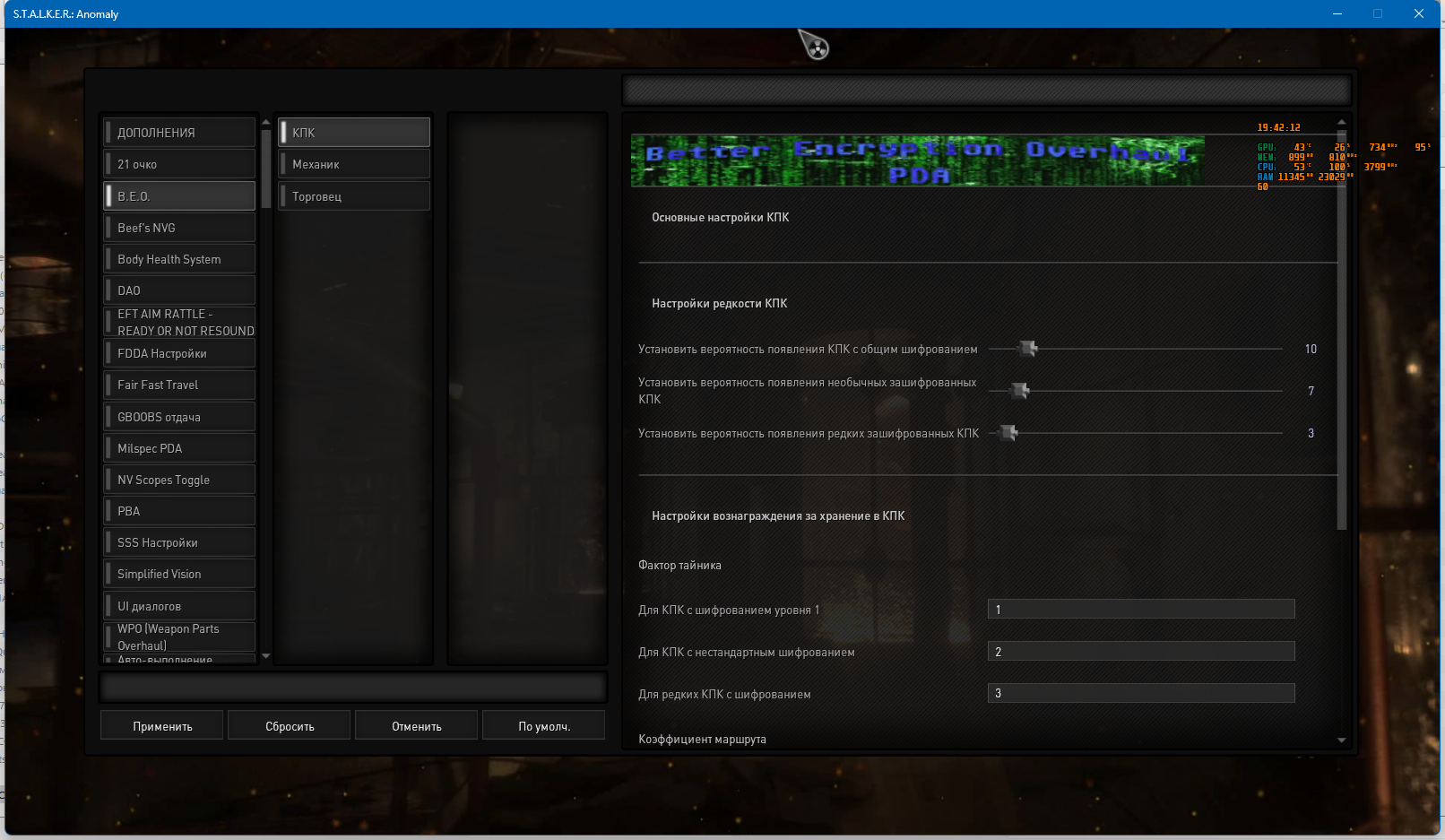Select Simplified Vision addon
This screenshot has height=840, width=1445.
[x=179, y=574]
